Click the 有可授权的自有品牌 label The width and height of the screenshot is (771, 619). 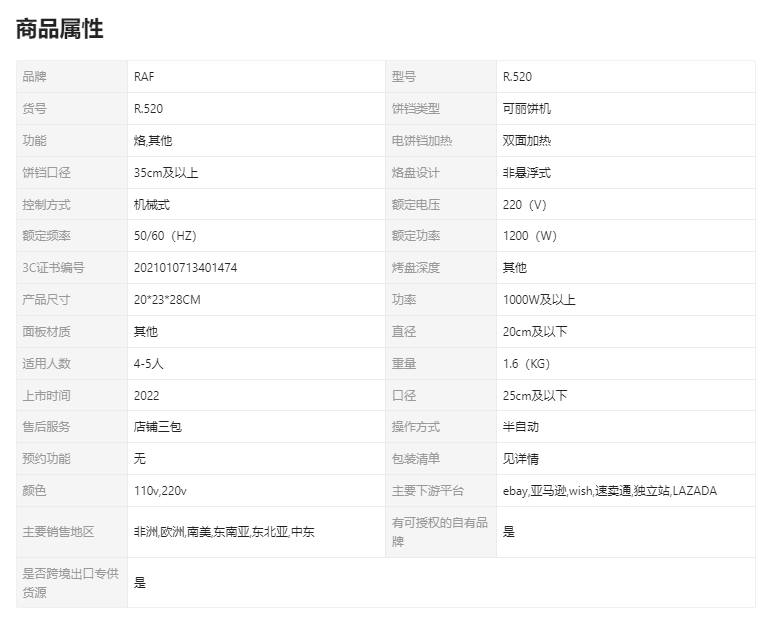[x=440, y=531]
